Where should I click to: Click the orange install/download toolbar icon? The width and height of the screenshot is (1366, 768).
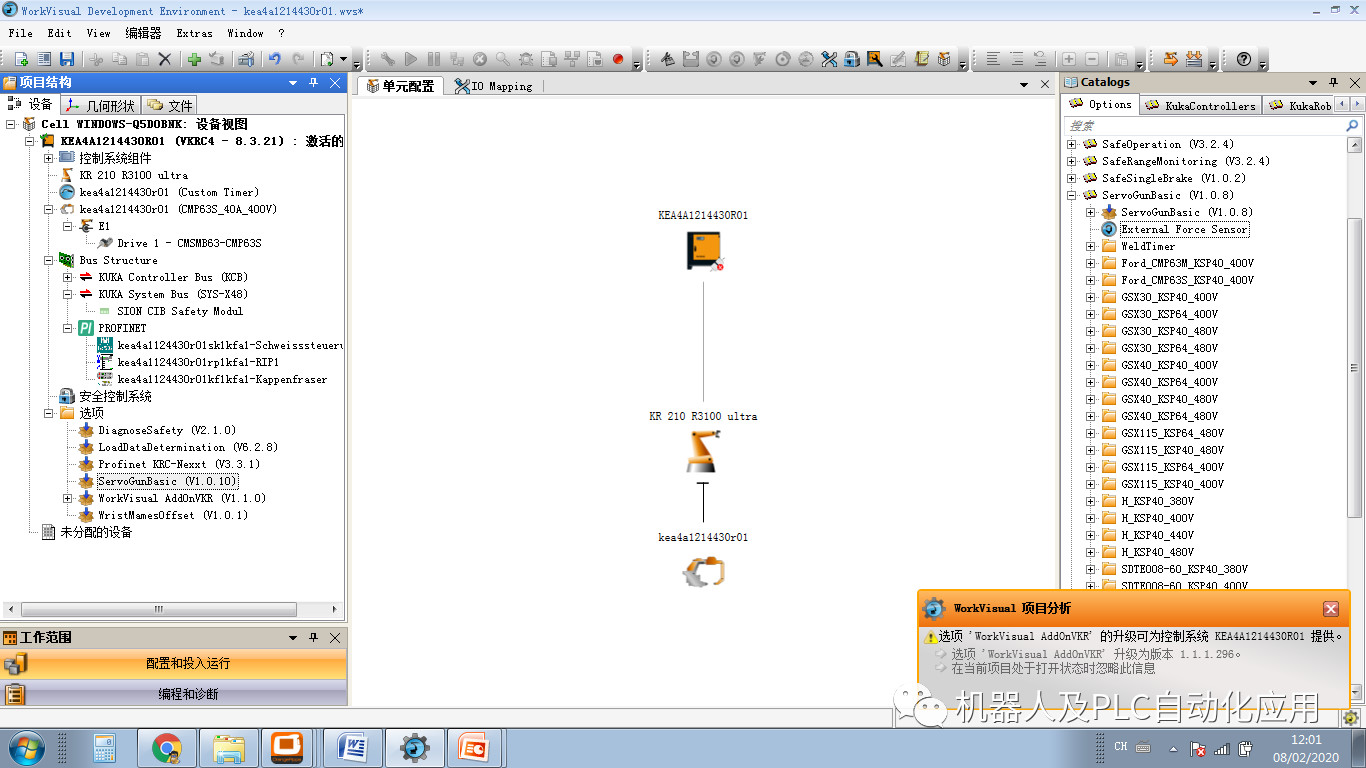coord(1193,59)
